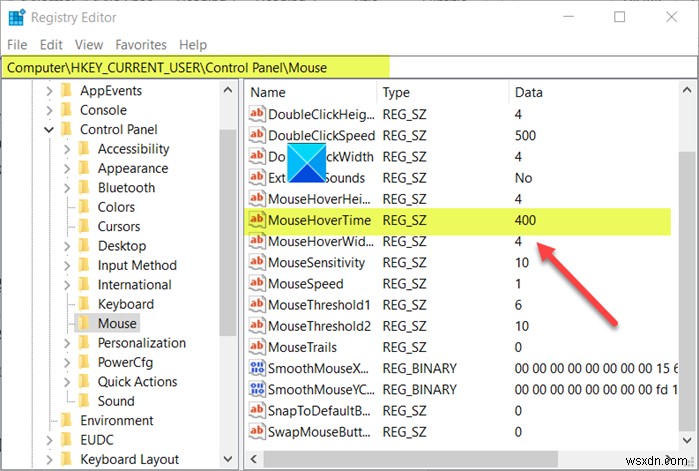Open the Favorites menu
The image size is (699, 471).
click(141, 45)
